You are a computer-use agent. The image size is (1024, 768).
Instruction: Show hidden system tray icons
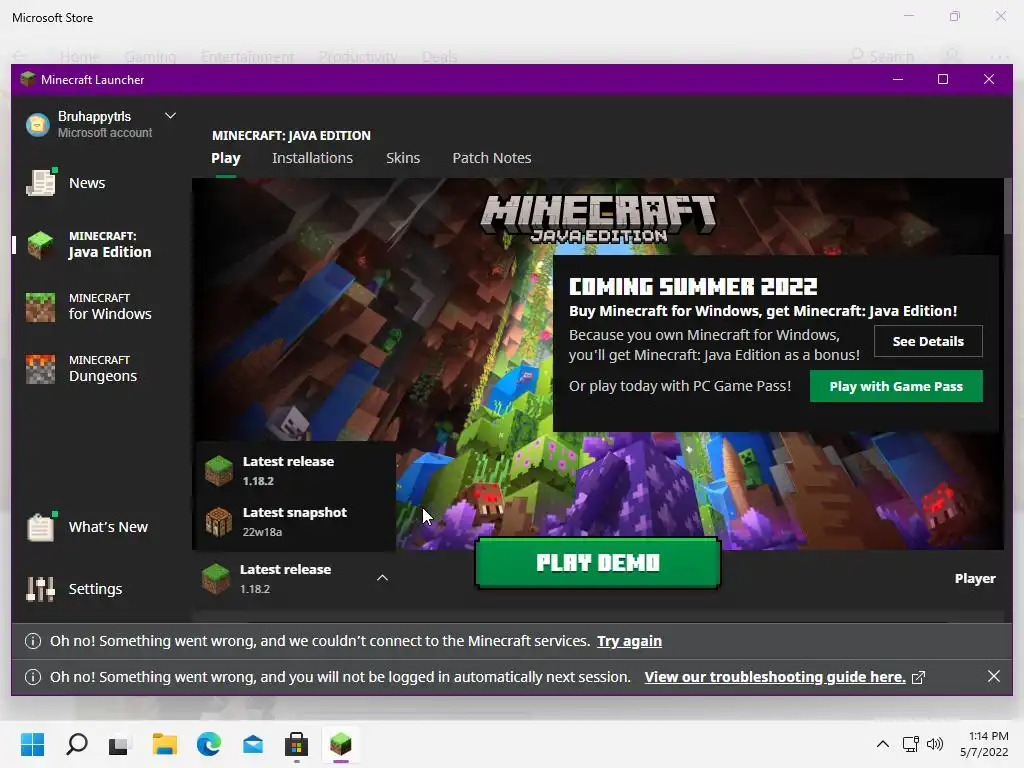click(x=882, y=744)
